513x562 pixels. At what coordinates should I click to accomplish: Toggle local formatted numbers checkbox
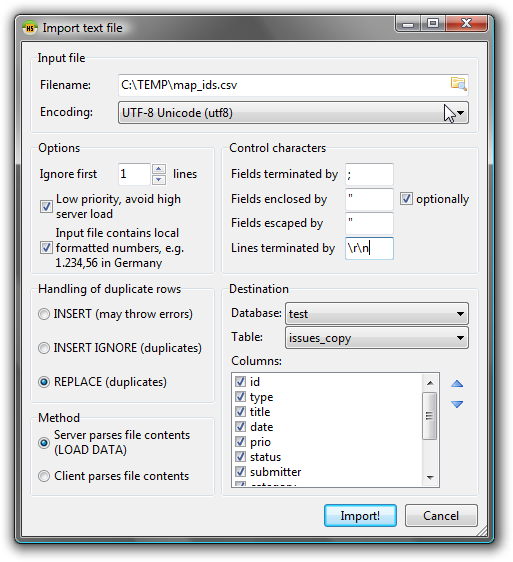(x=46, y=248)
